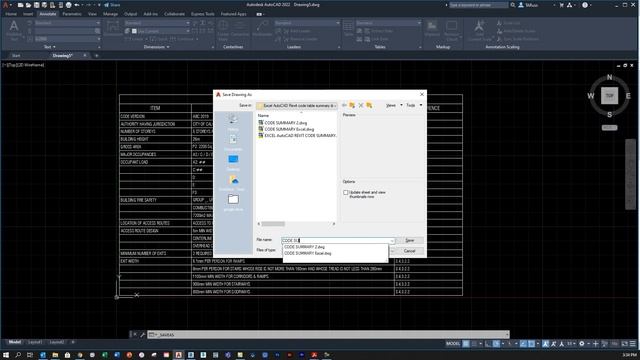This screenshot has height=360, width=640.
Task: Click the Windows Start button
Action: (6, 355)
